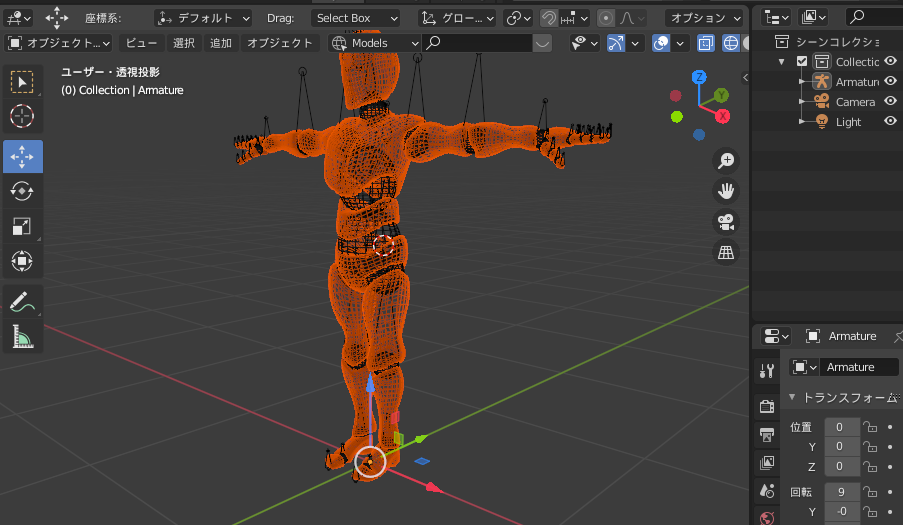Toggle camera view with camera icon
This screenshot has height=525, width=903.
tap(726, 222)
